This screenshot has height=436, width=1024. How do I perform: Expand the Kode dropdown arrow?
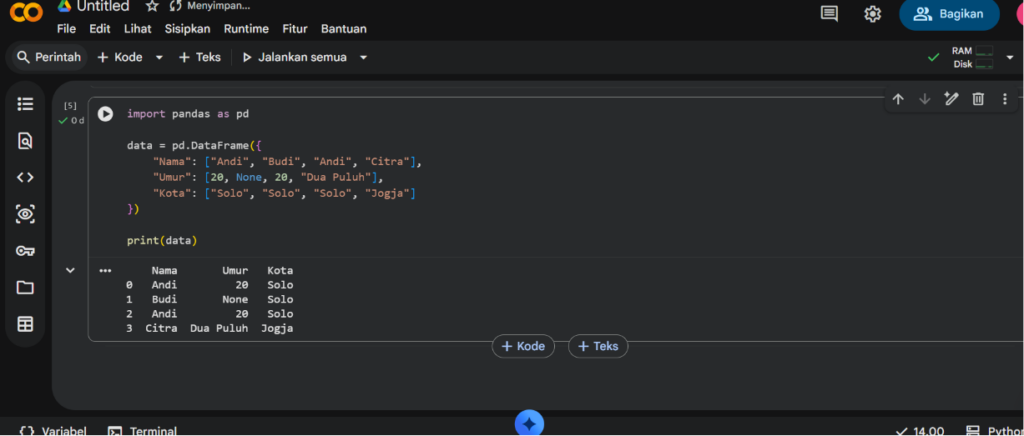coord(159,57)
